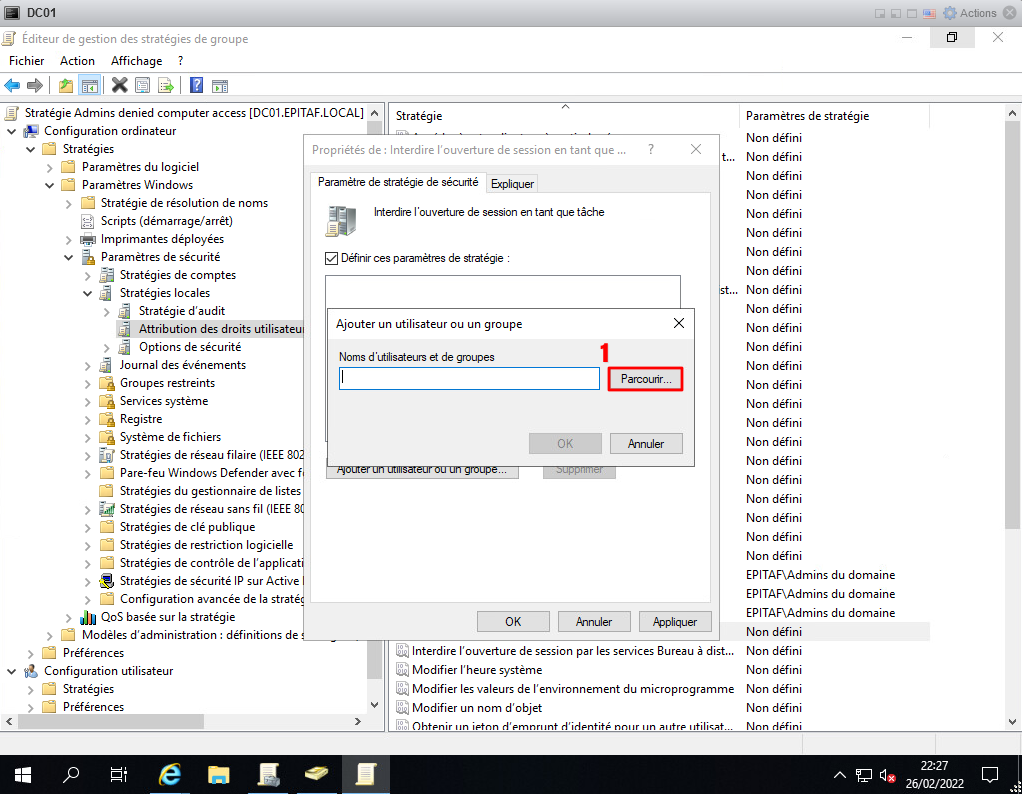Click 'Appliquer' in the properties dialog

click(674, 621)
